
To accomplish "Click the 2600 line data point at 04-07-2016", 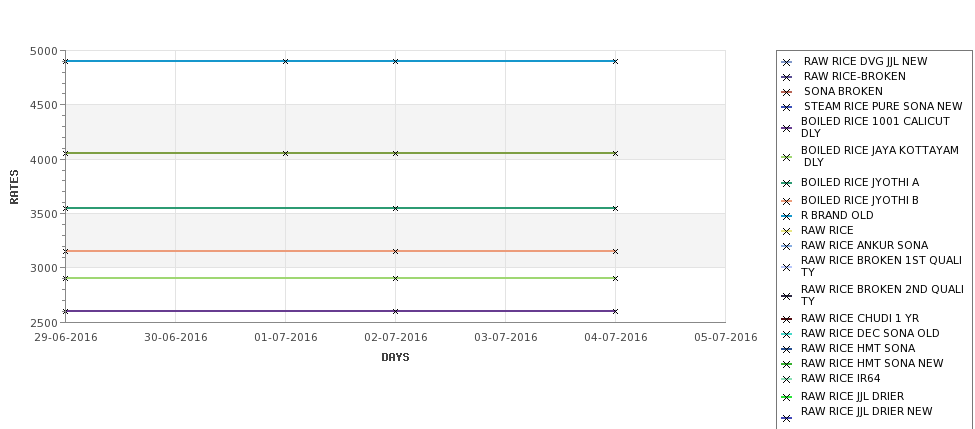I will (615, 311).
